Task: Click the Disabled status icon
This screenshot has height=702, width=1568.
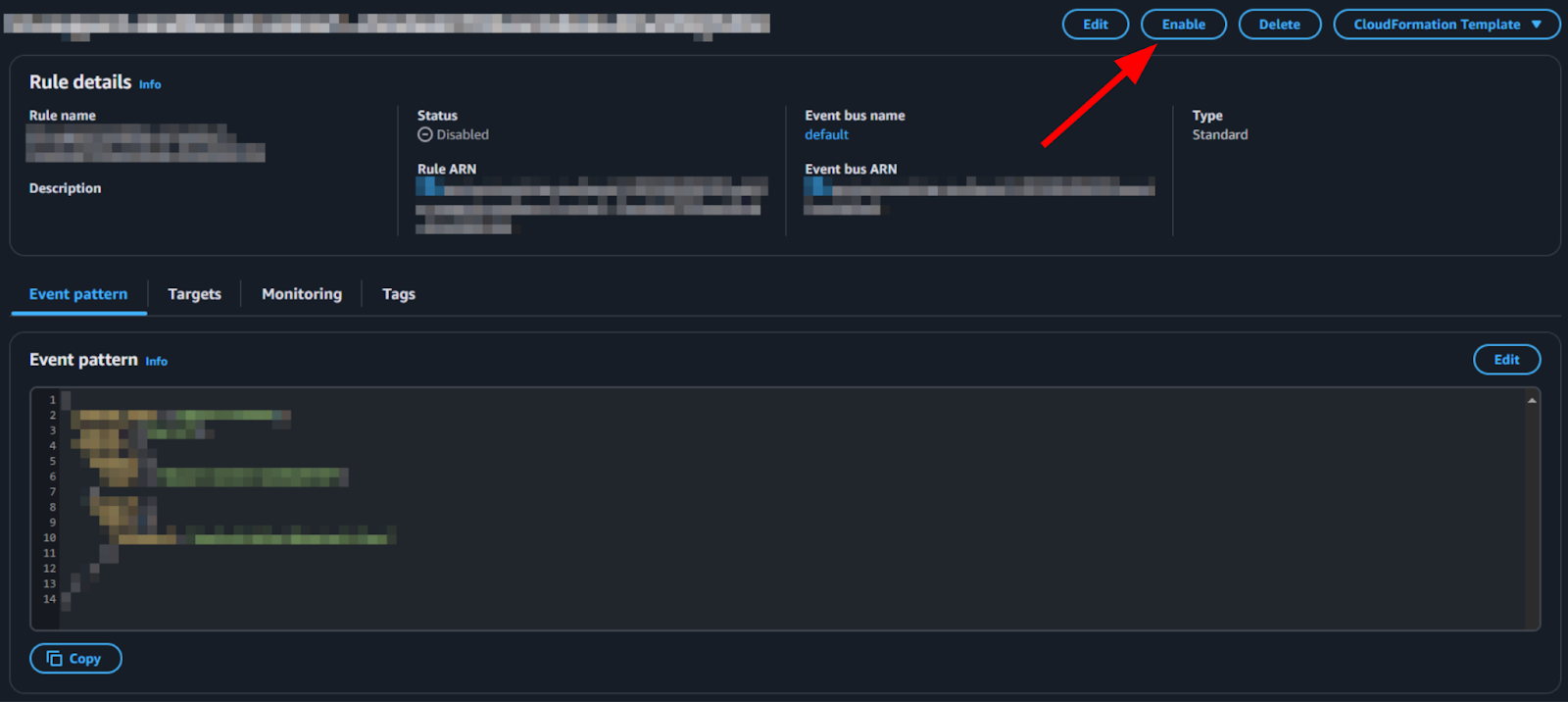Action: tap(425, 134)
